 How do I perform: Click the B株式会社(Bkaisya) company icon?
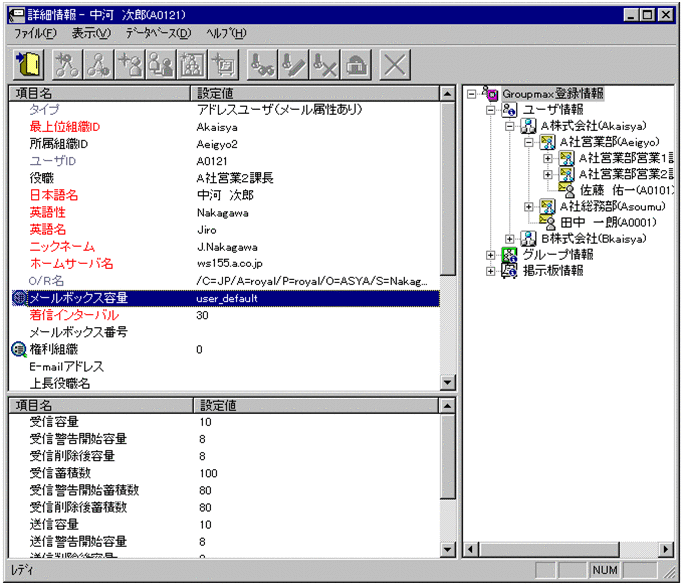pyautogui.click(x=528, y=238)
